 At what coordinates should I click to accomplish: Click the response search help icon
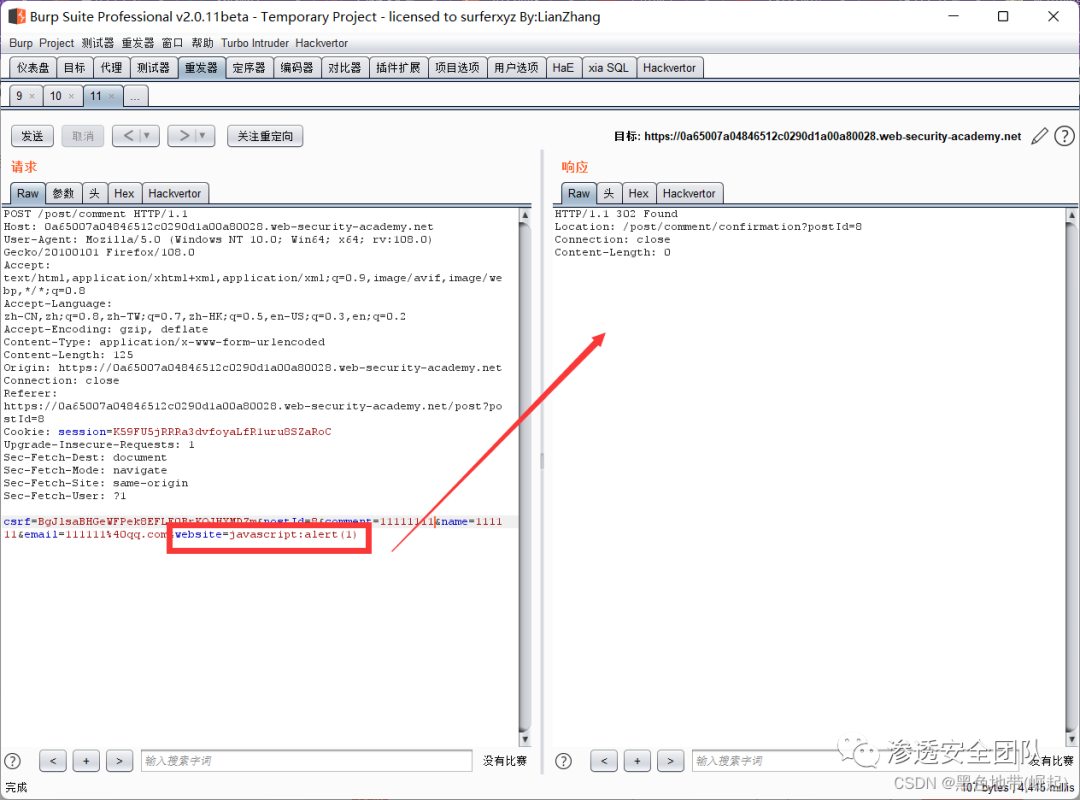coord(563,761)
